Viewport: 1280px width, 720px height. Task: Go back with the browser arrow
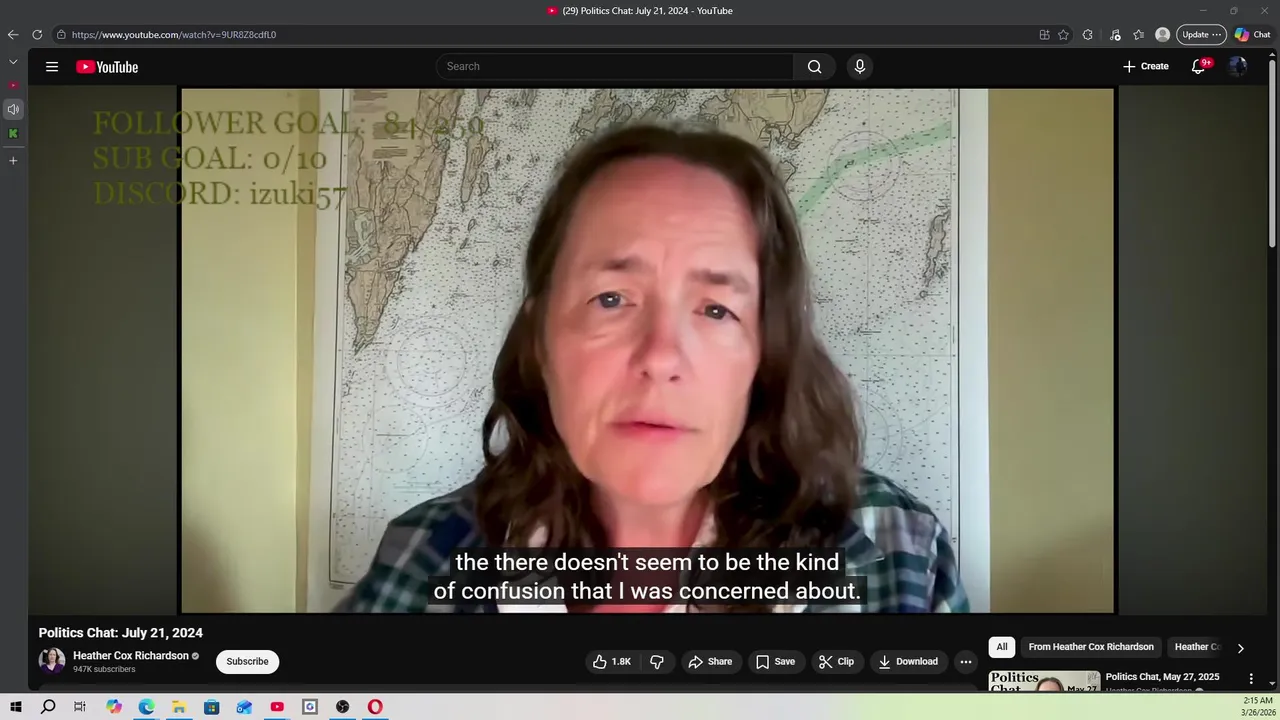point(13,35)
